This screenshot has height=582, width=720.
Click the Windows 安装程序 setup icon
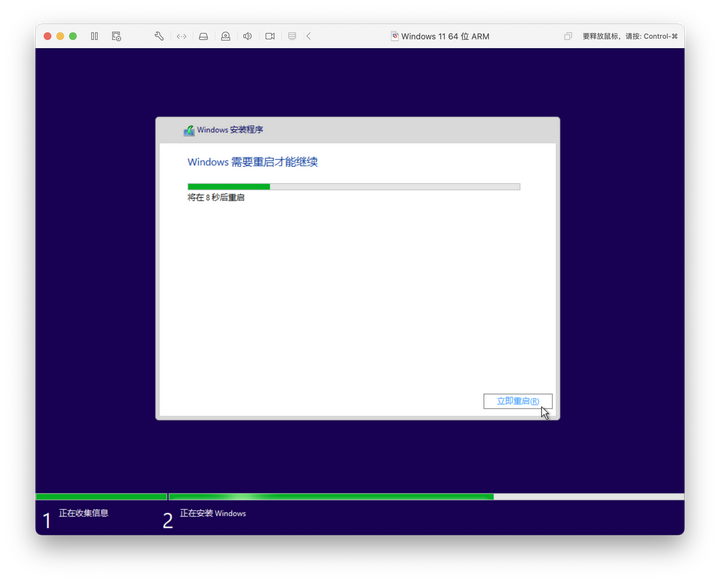(x=189, y=130)
